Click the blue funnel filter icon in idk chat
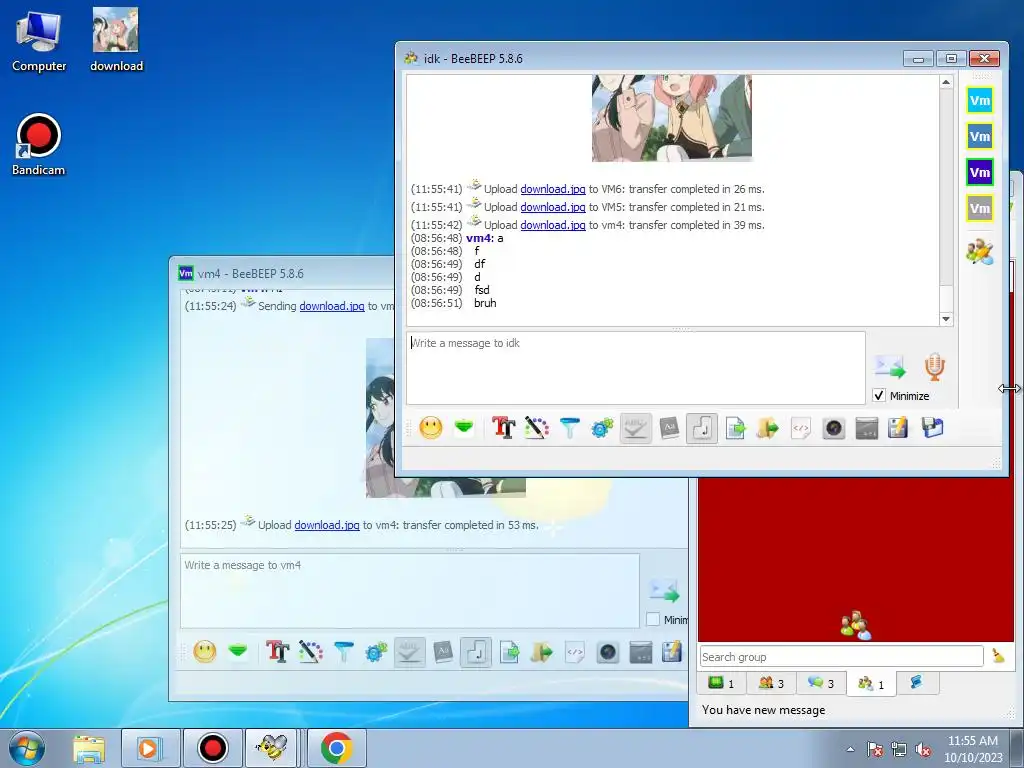1024x768 pixels. click(x=569, y=428)
